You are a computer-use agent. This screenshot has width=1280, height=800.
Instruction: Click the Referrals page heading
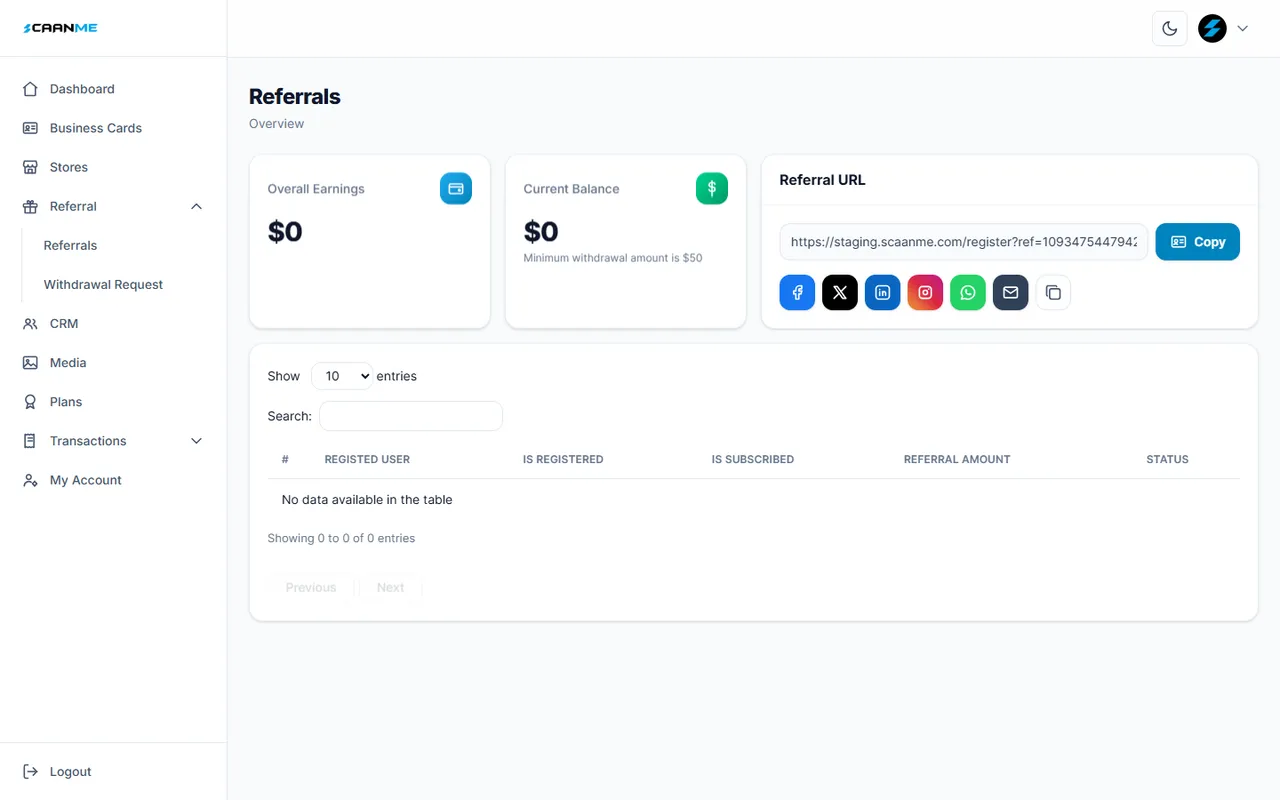click(x=295, y=96)
